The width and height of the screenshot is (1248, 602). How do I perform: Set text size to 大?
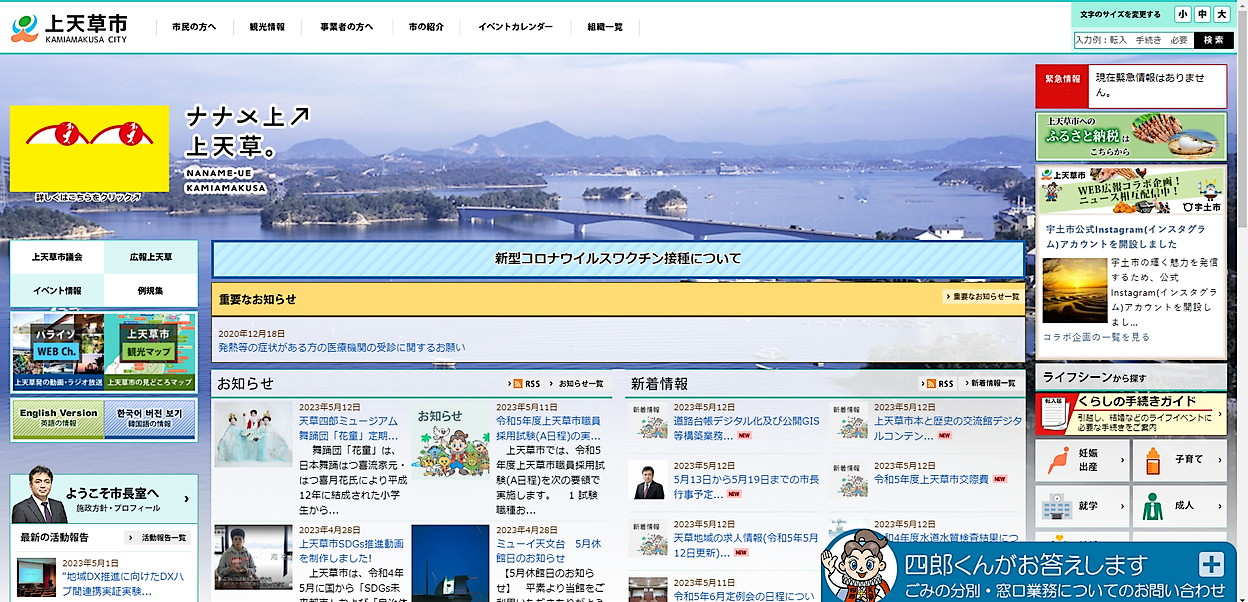[1221, 14]
